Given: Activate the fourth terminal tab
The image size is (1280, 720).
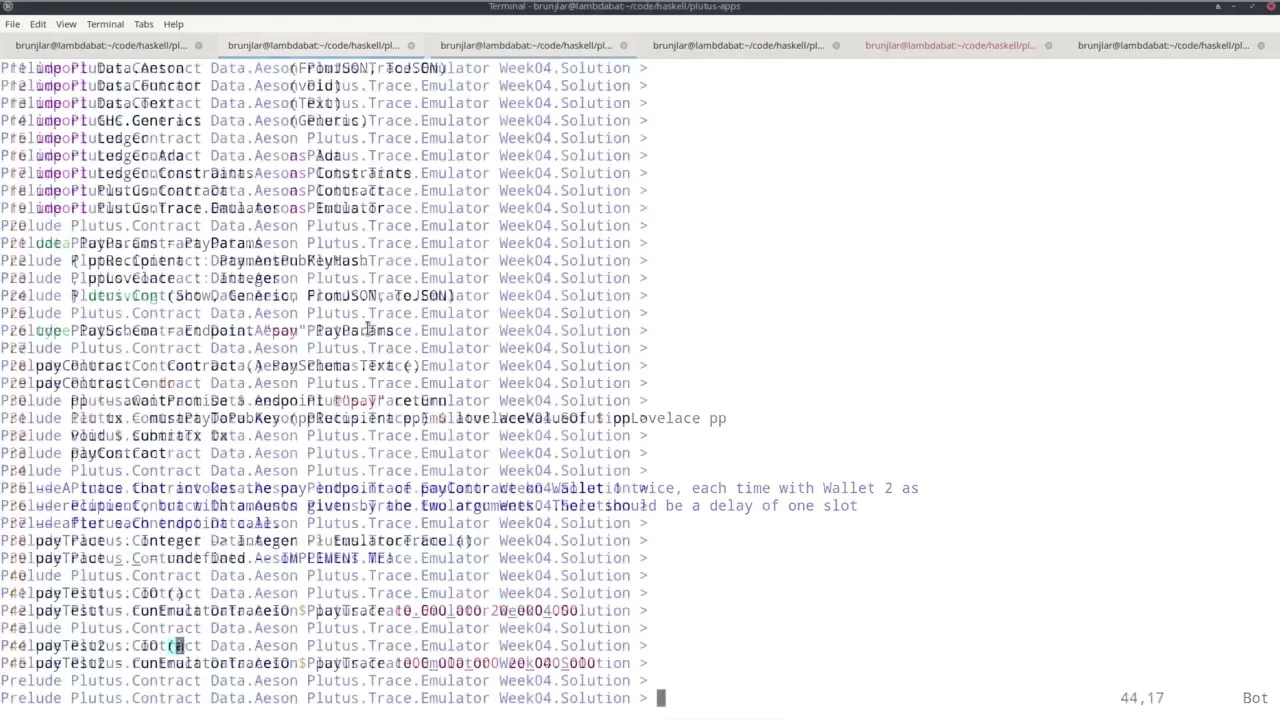Looking at the screenshot, I should pos(738,45).
